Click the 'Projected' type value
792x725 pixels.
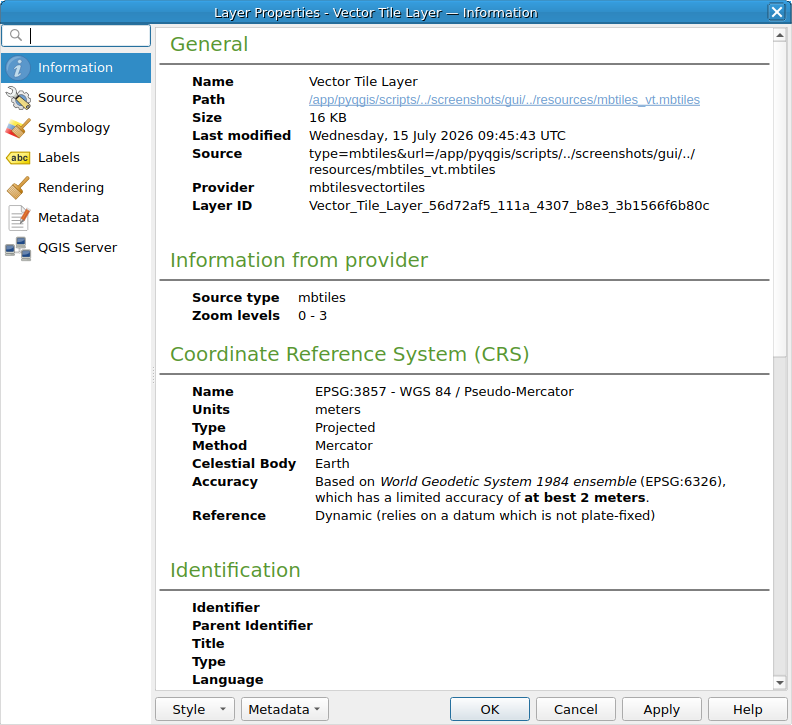pos(345,427)
